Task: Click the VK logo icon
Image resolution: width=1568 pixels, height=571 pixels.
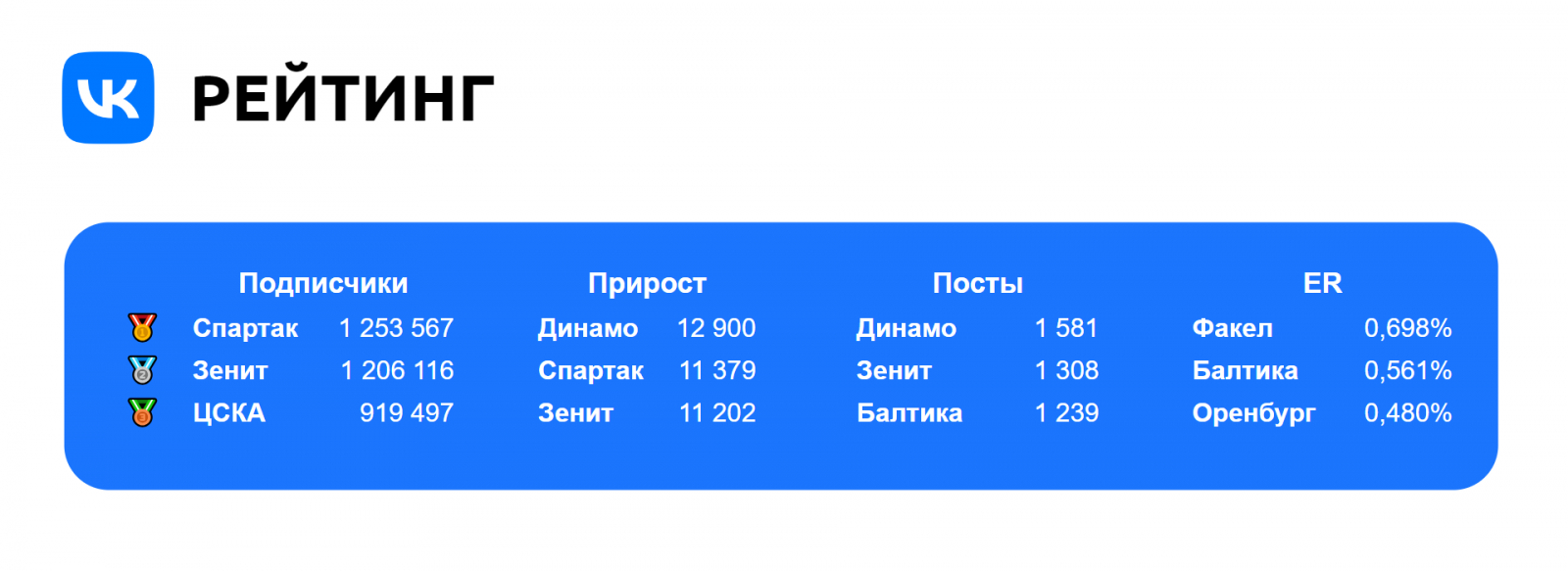Action: click(x=108, y=98)
